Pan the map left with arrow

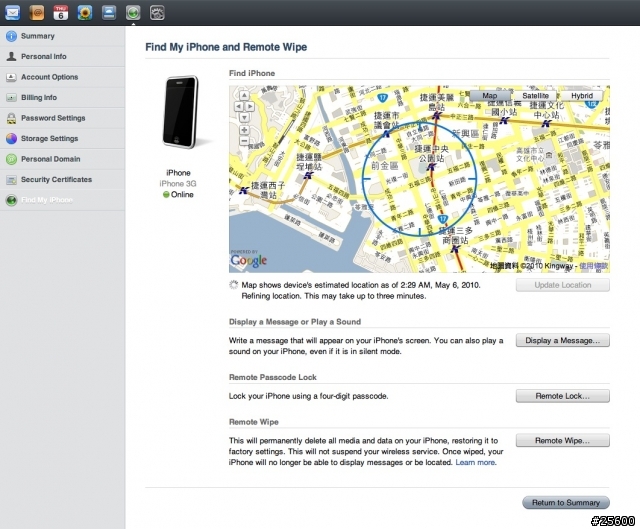(238, 107)
